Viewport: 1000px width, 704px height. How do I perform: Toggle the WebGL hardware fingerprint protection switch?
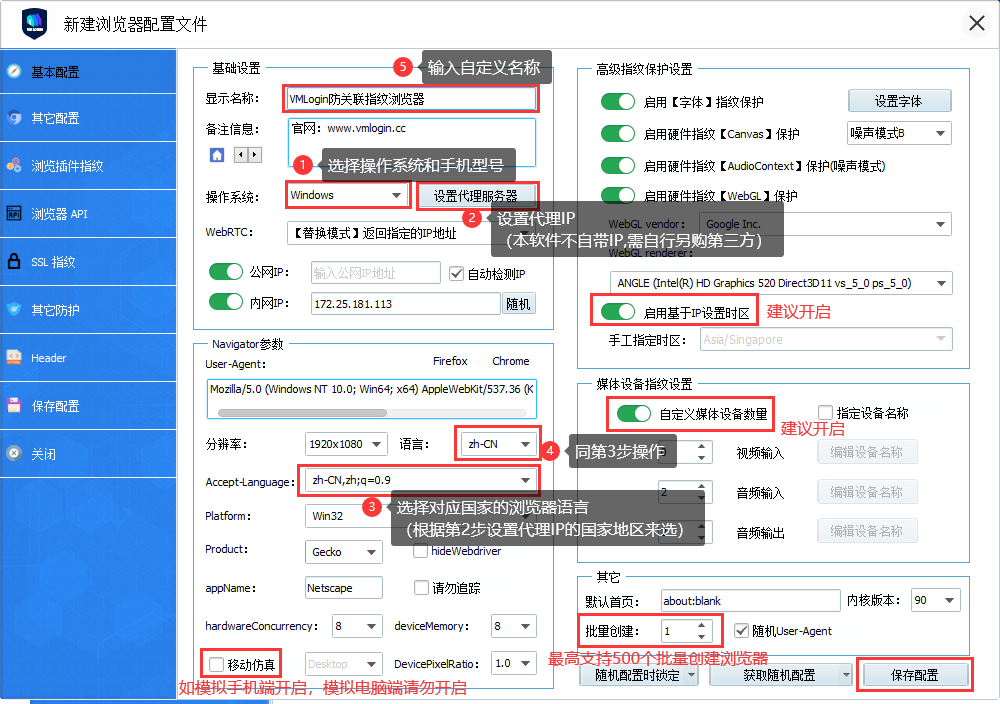(x=617, y=194)
